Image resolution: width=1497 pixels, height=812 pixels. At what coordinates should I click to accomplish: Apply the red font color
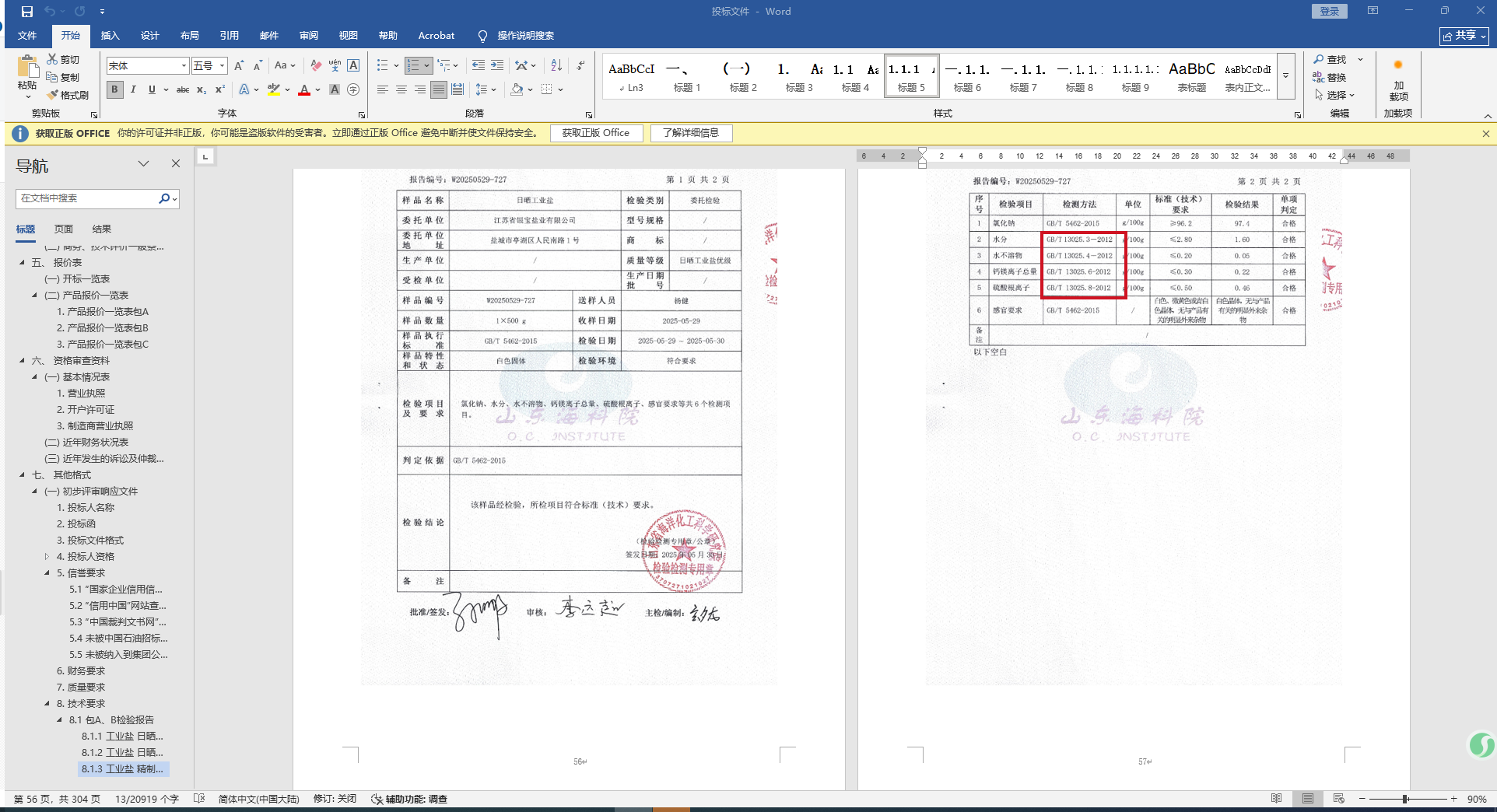tap(304, 90)
